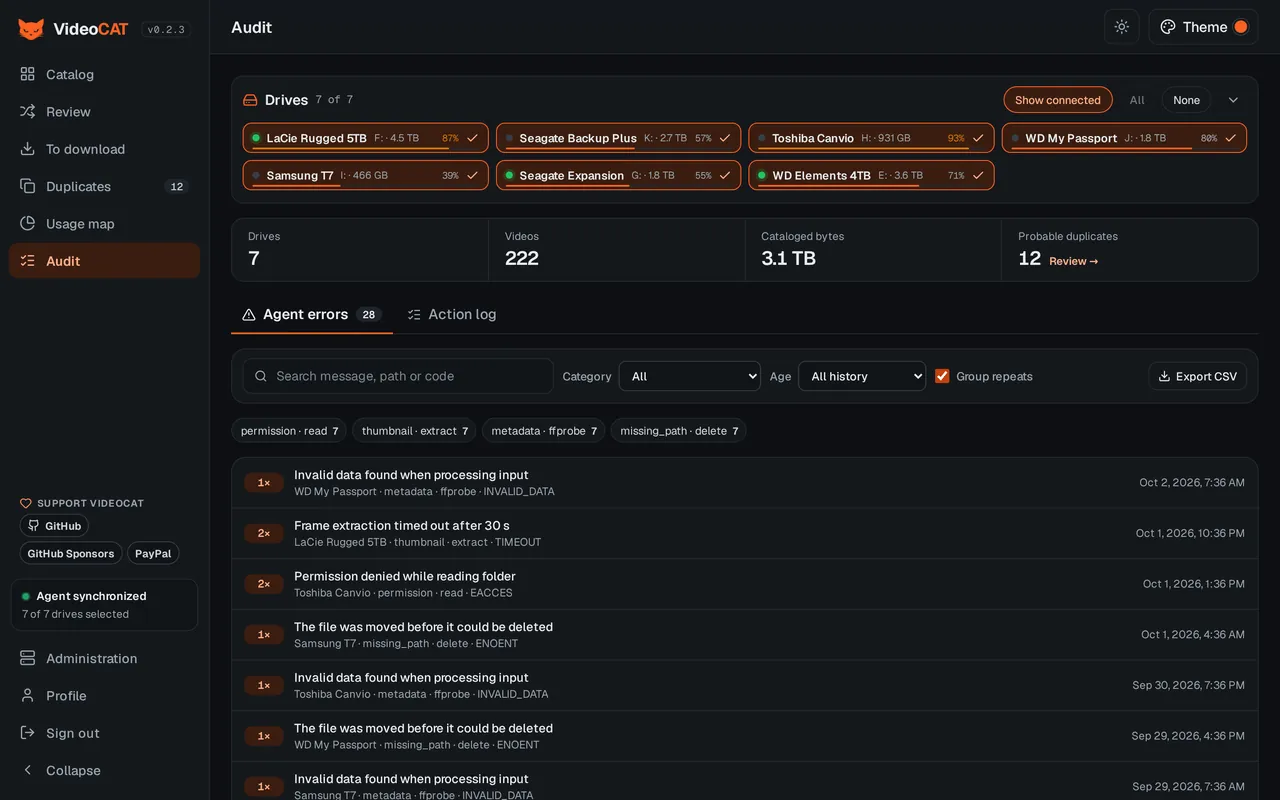Click the Catalog grid icon in sidebar
The height and width of the screenshot is (800, 1280).
click(x=28, y=74)
